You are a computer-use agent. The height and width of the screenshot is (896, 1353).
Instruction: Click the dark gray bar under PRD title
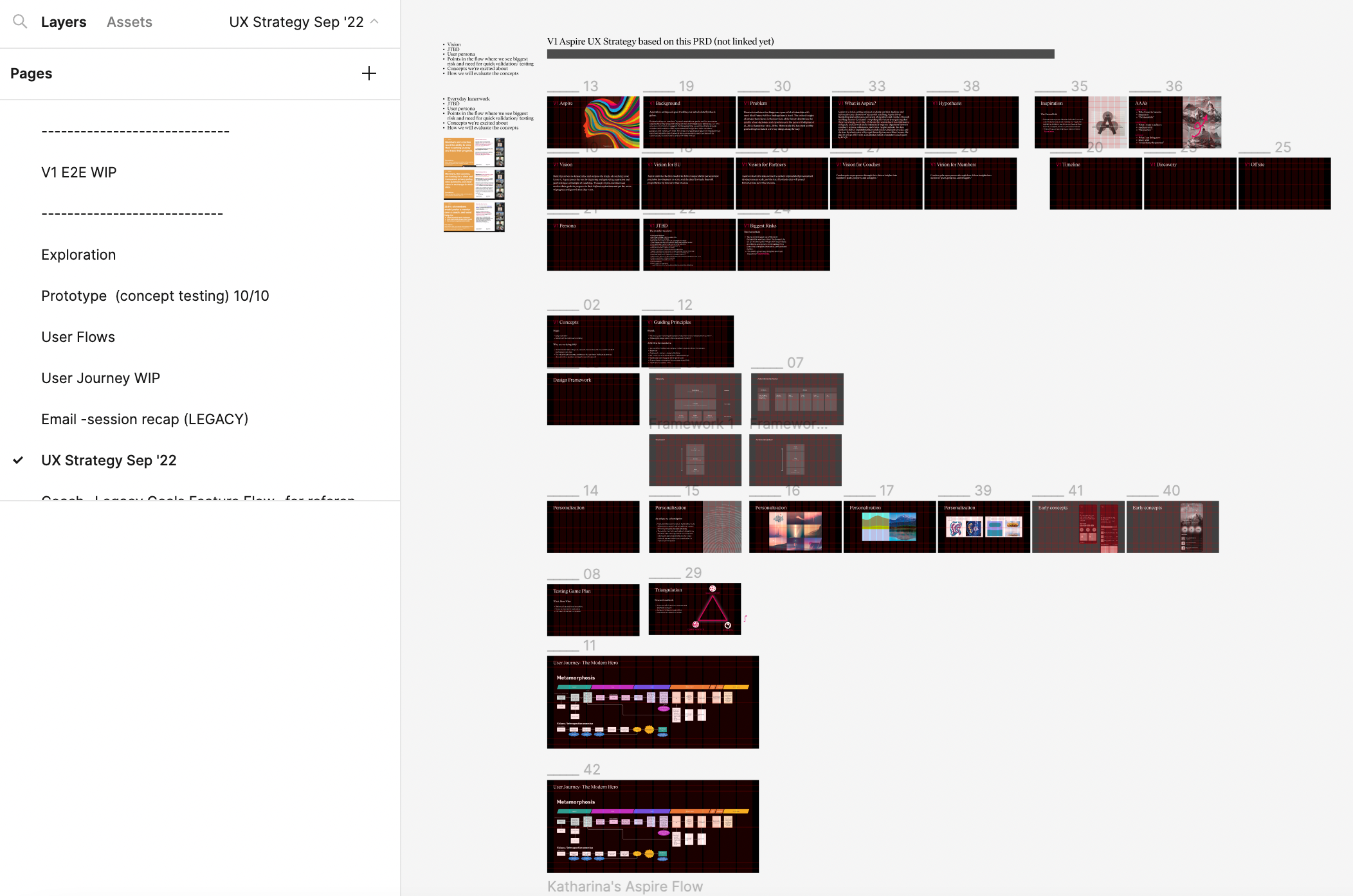[800, 54]
